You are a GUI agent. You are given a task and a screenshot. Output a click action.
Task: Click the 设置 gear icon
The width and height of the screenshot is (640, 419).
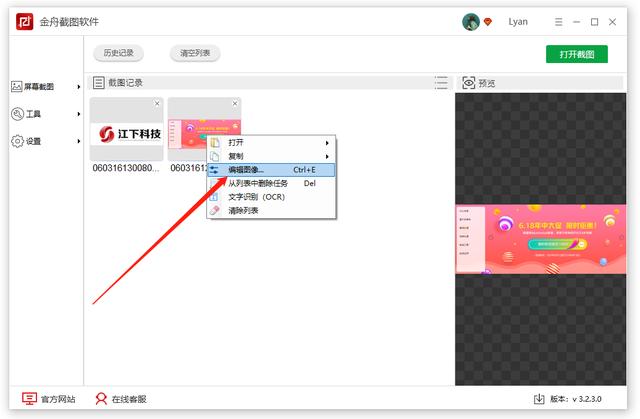(x=17, y=141)
